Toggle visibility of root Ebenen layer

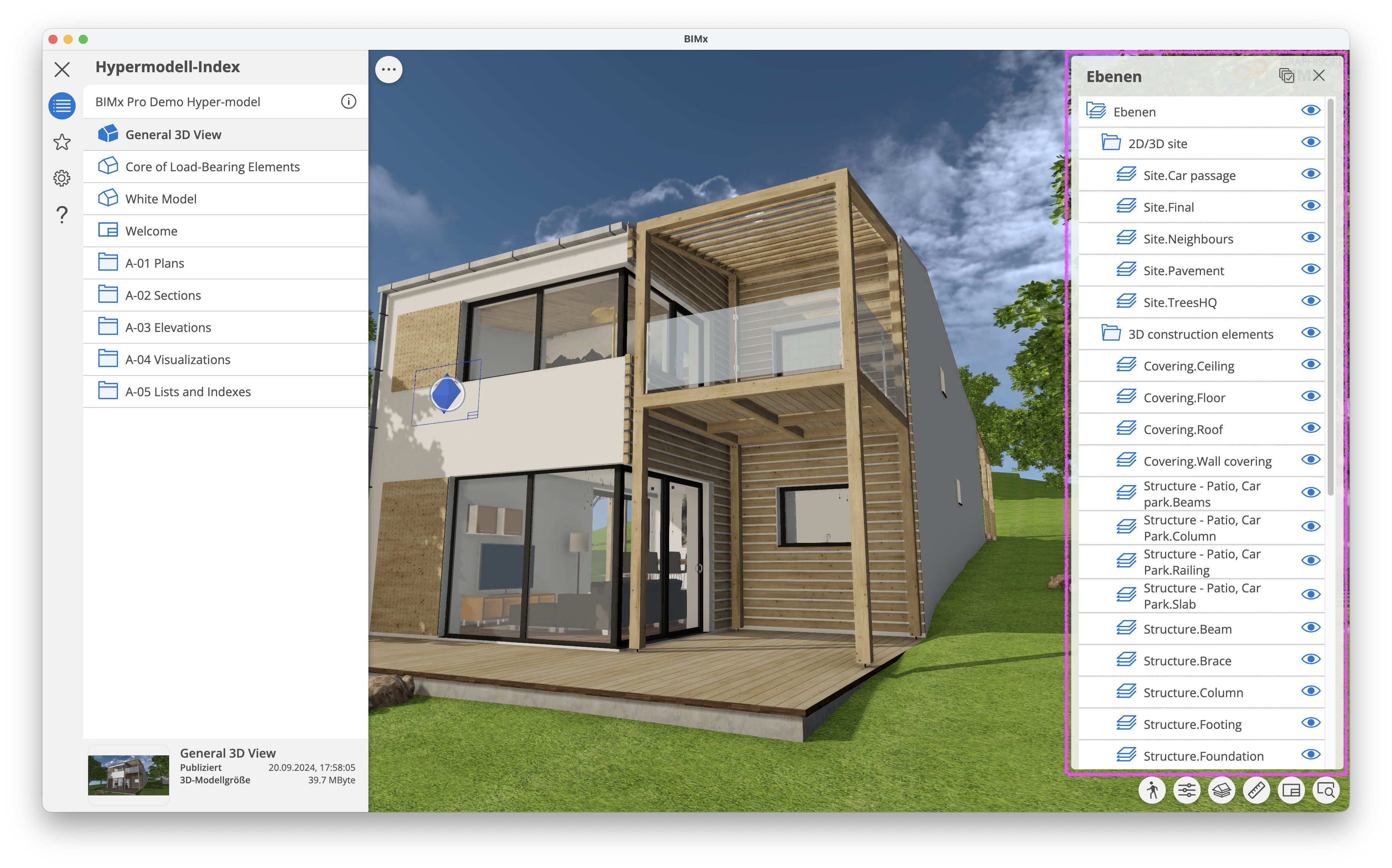(1310, 110)
